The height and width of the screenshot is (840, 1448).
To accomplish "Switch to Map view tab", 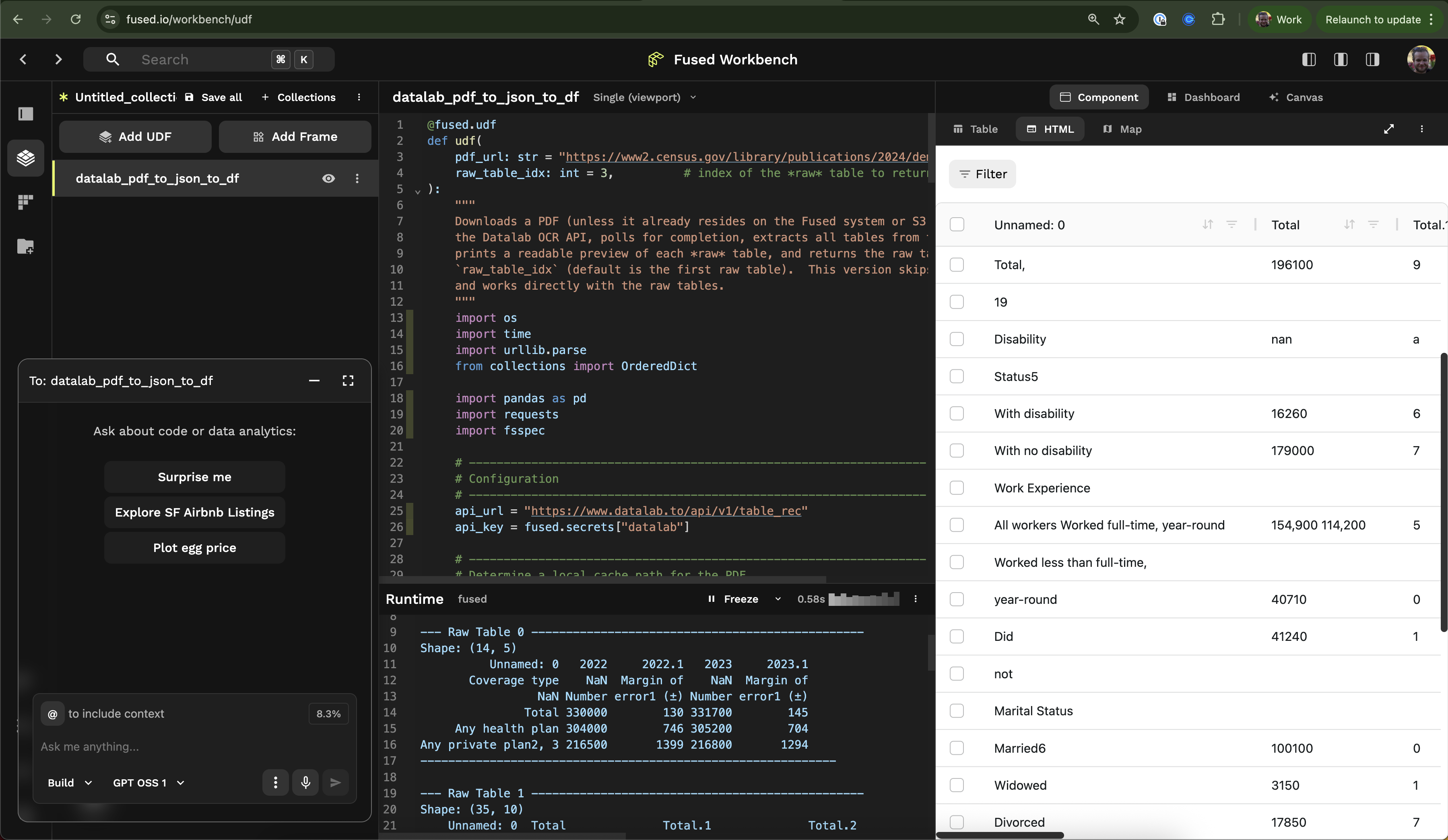I will click(1122, 129).
